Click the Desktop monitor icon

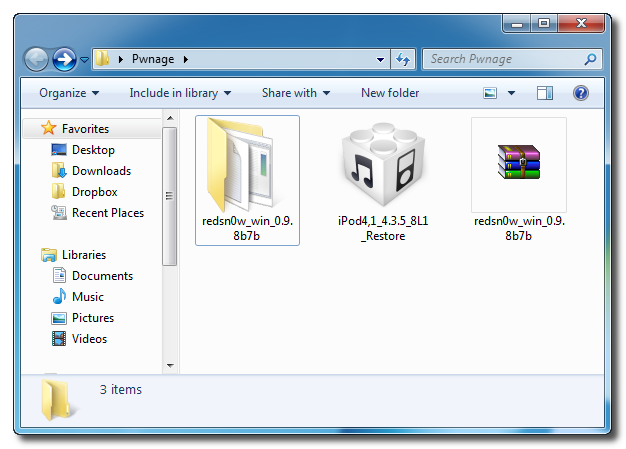(59, 150)
